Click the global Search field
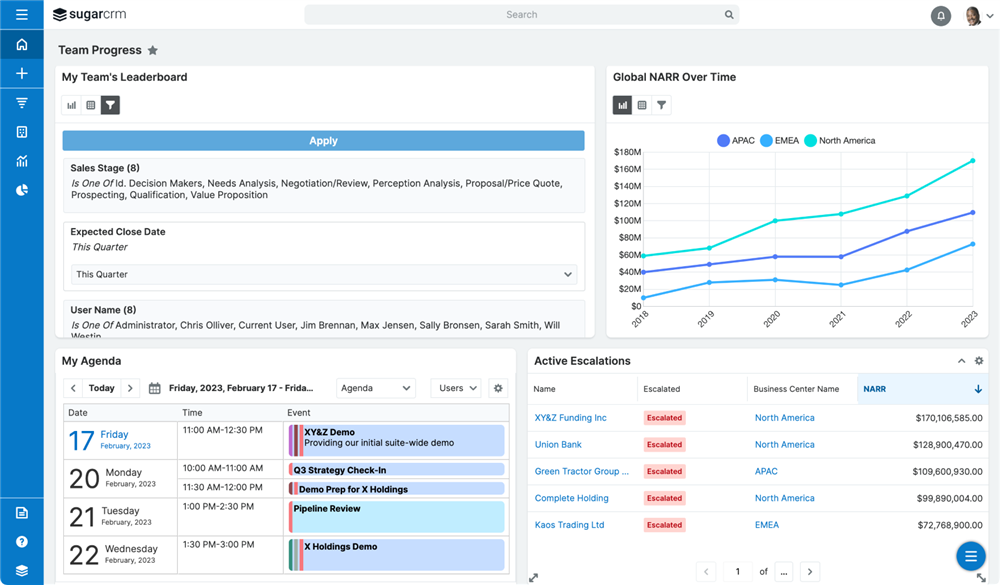The width and height of the screenshot is (1000, 585). click(521, 15)
